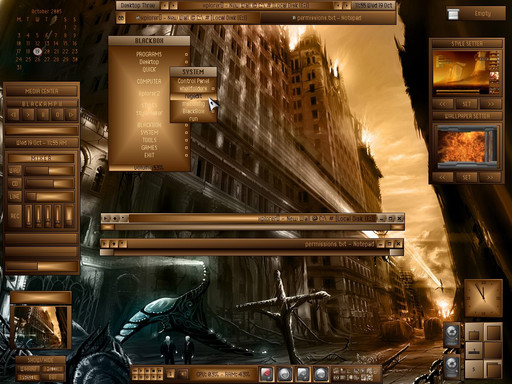Click the BlackAmp pause button

[43, 115]
